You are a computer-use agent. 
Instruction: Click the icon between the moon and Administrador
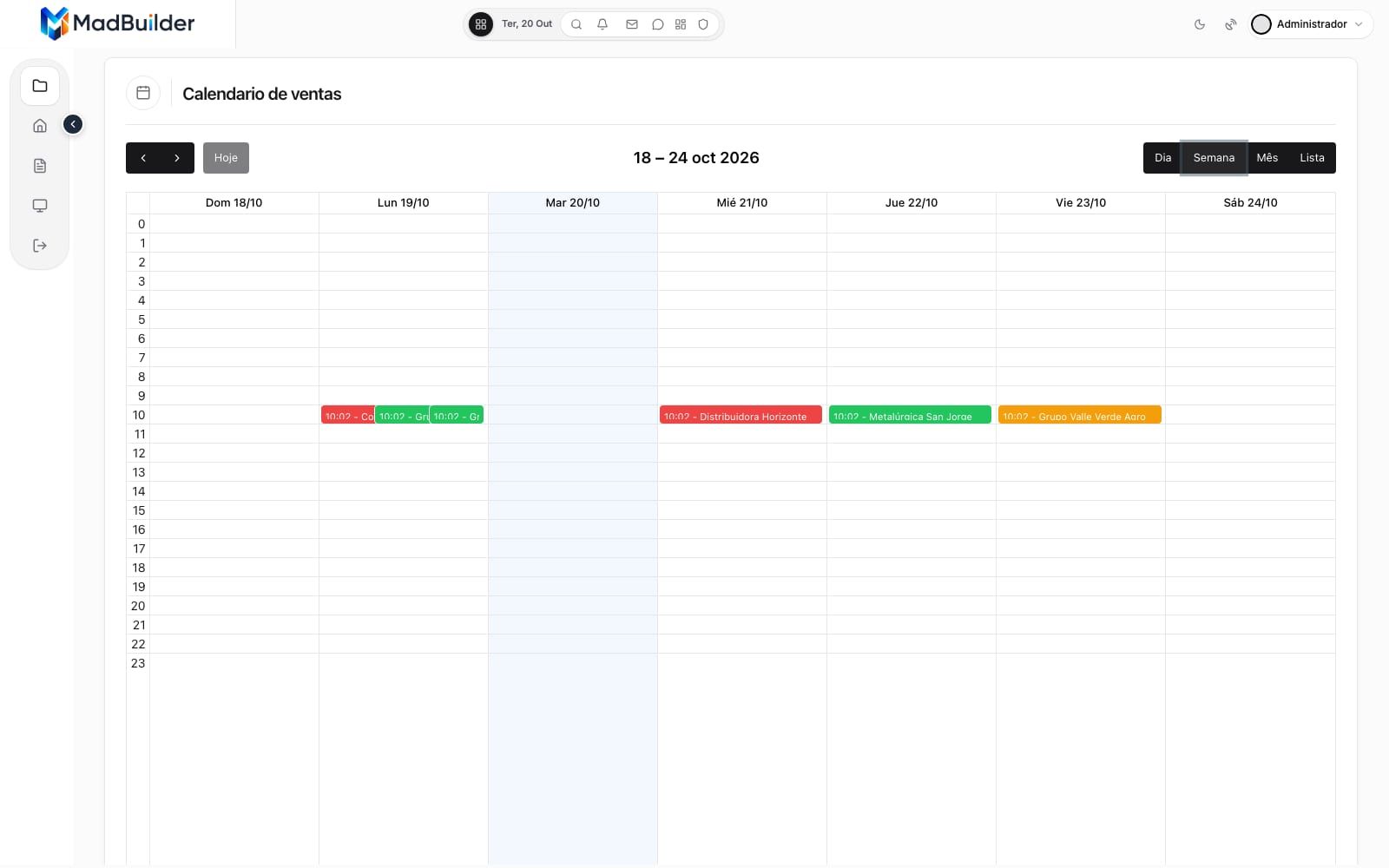1230,24
